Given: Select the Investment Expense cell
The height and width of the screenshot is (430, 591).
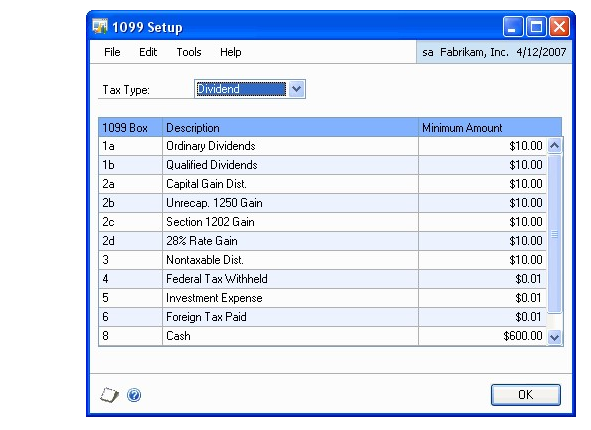Looking at the screenshot, I should point(290,298).
